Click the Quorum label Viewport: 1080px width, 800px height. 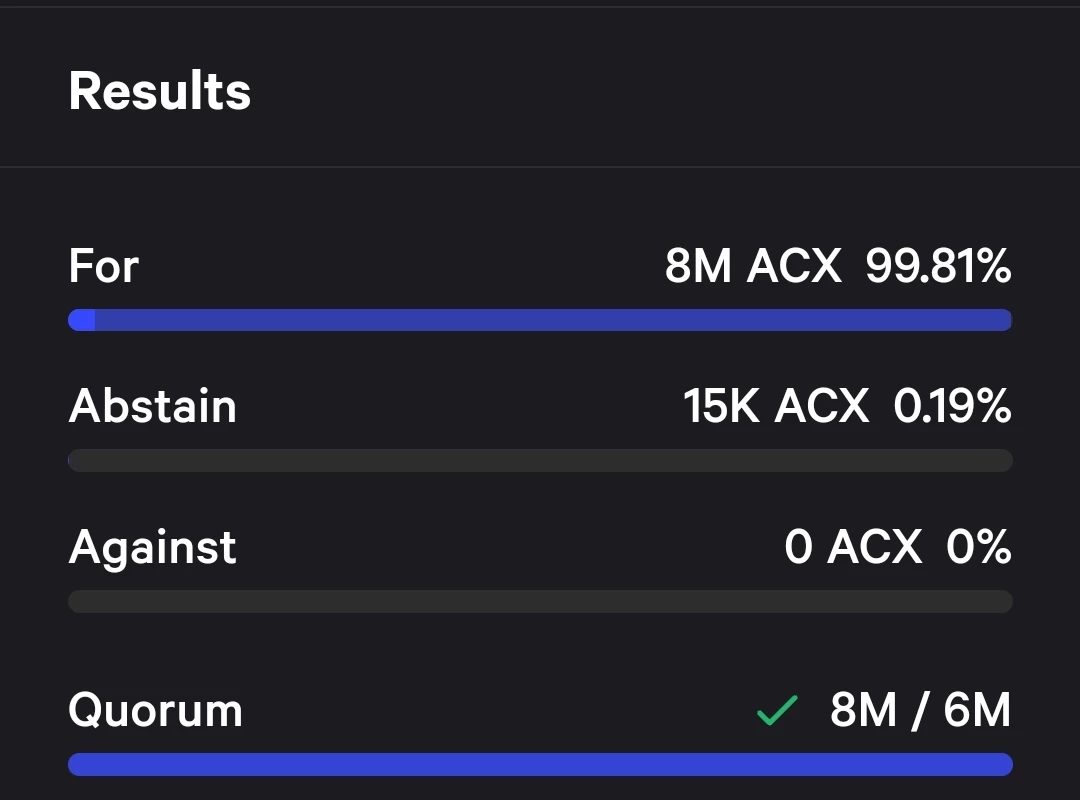click(155, 710)
